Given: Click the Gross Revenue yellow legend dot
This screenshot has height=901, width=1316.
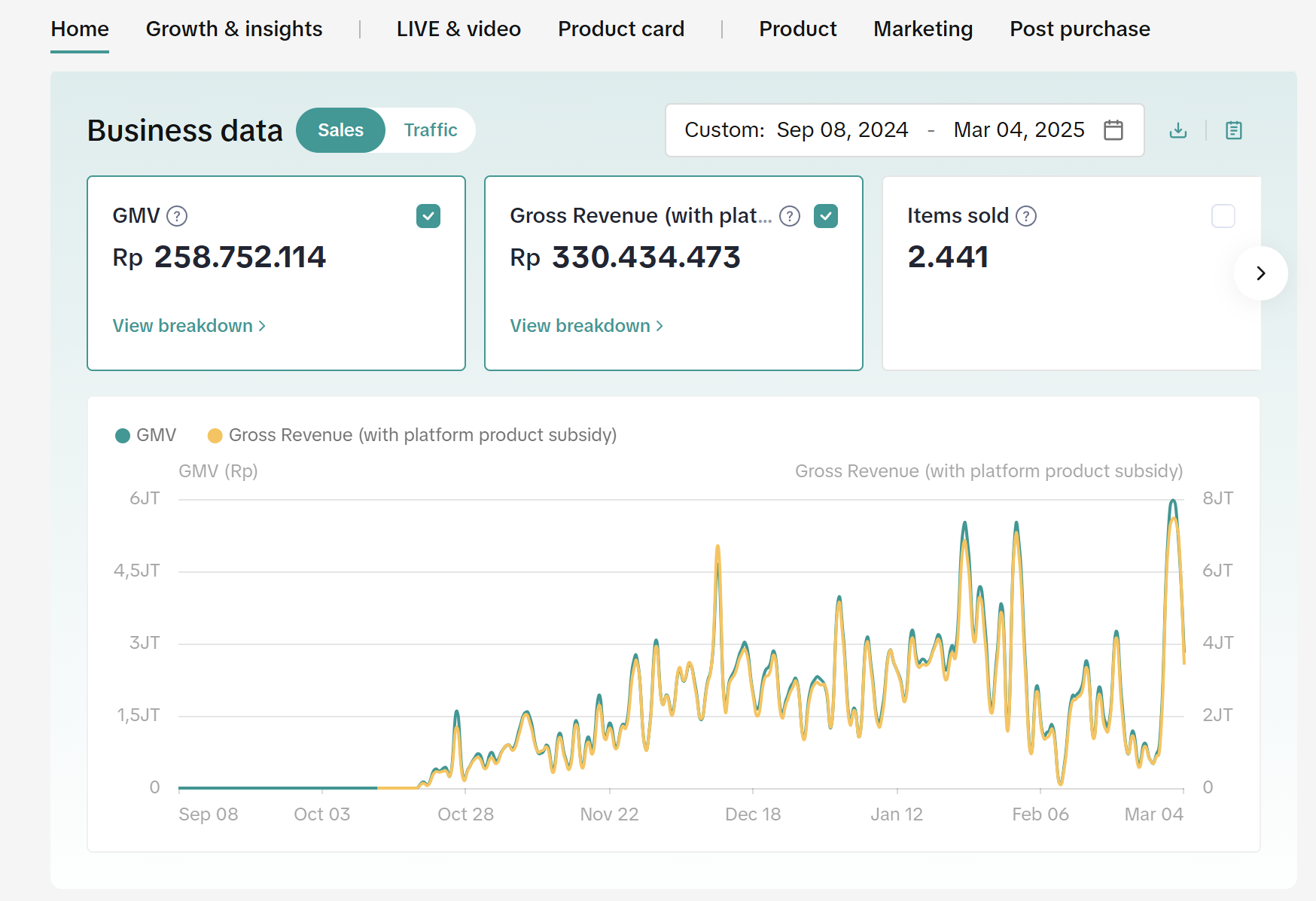Looking at the screenshot, I should (x=215, y=436).
